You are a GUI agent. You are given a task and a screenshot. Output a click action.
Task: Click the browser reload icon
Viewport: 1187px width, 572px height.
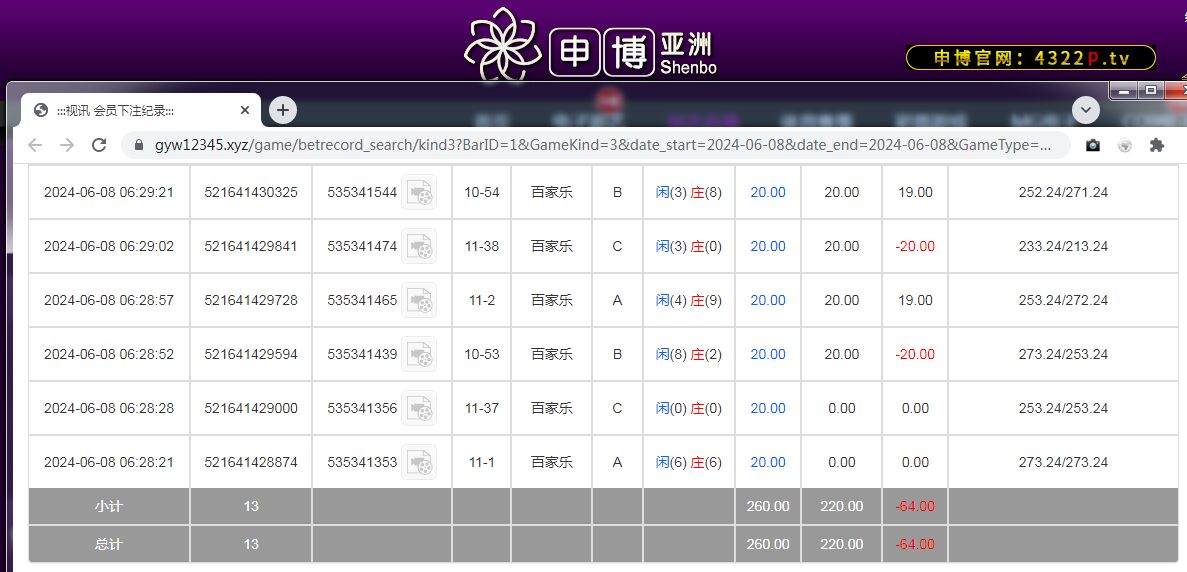coord(99,145)
